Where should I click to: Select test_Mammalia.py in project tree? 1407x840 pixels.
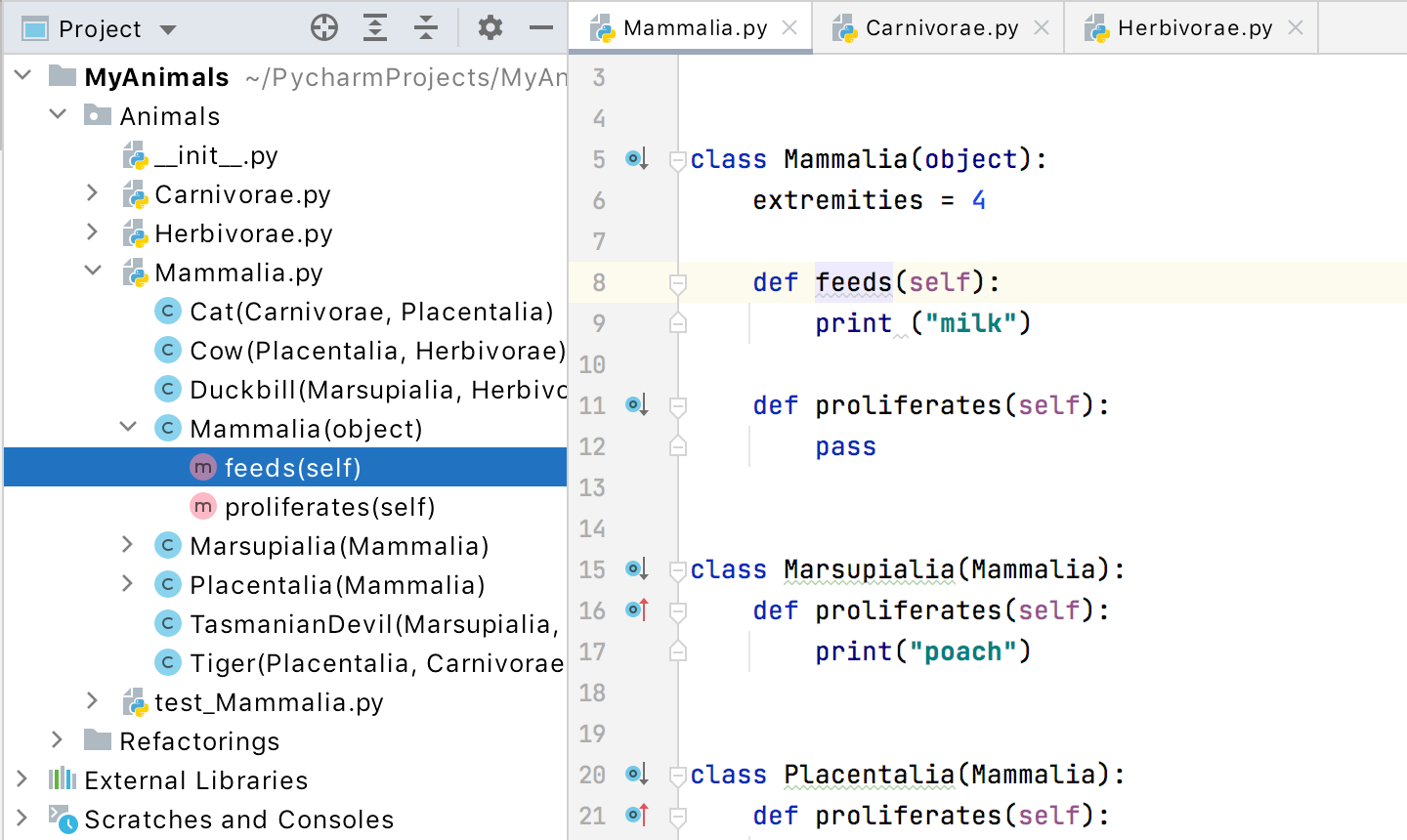click(x=269, y=702)
